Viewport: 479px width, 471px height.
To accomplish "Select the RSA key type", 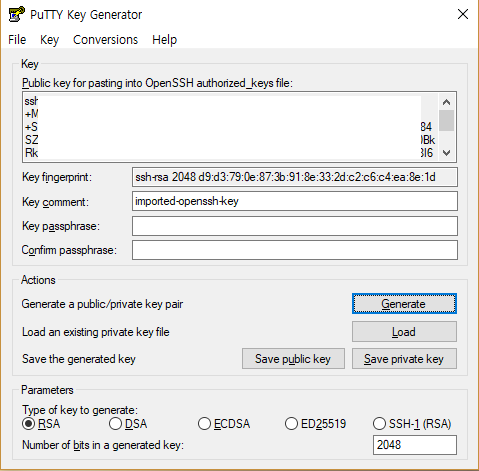I will pos(41,424).
